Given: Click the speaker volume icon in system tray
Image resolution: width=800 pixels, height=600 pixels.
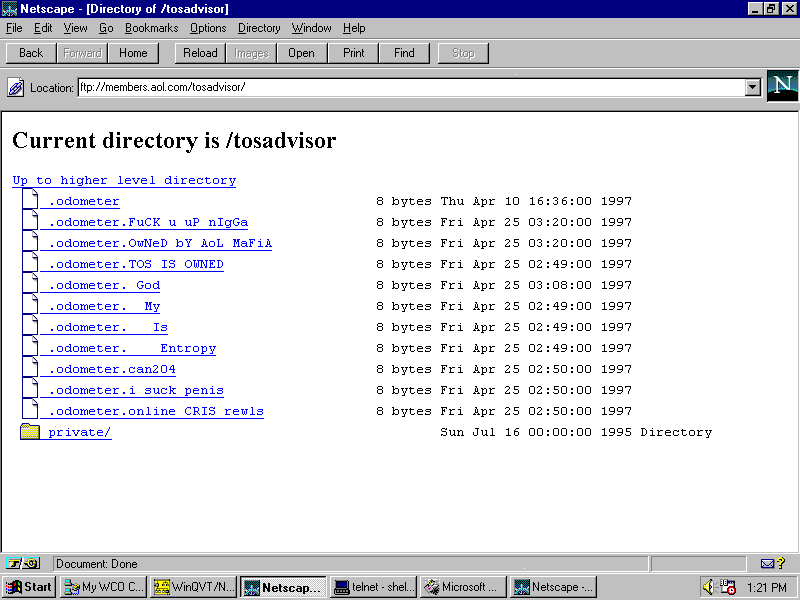Looking at the screenshot, I should pos(709,587).
